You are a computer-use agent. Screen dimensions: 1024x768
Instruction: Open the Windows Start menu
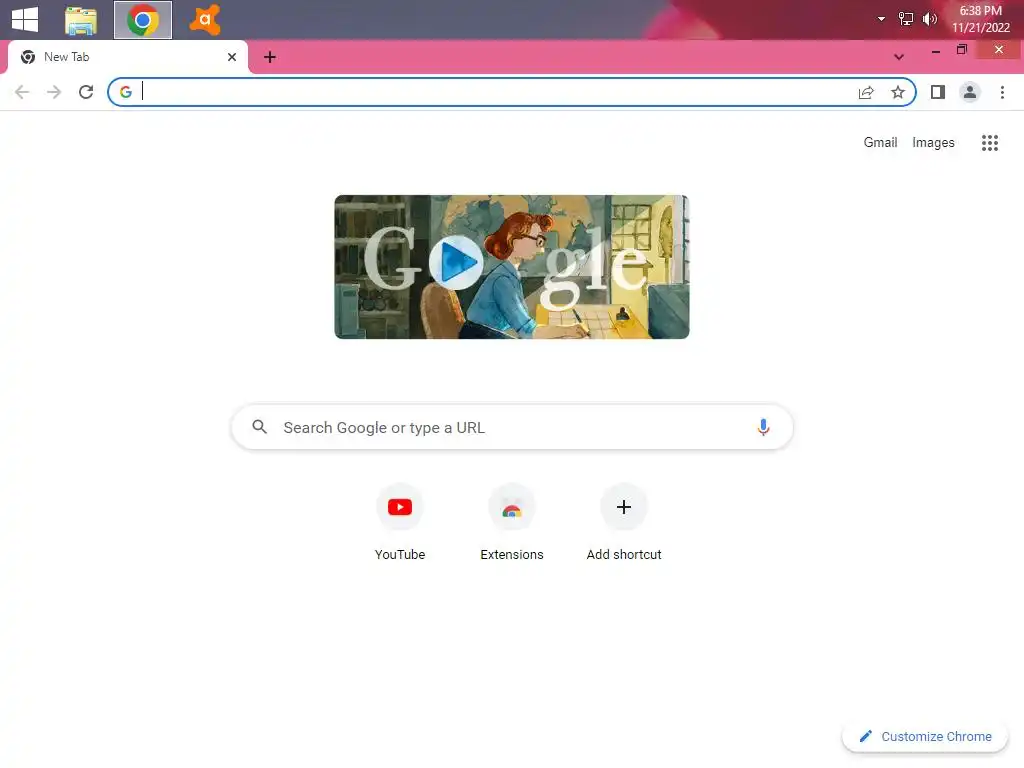25,19
